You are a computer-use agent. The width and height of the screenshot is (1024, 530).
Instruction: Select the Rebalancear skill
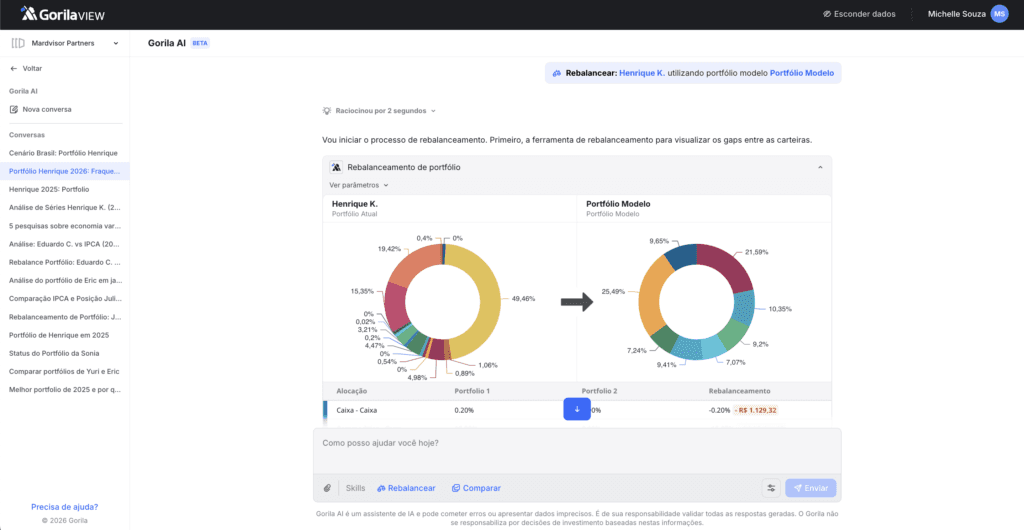pos(406,488)
